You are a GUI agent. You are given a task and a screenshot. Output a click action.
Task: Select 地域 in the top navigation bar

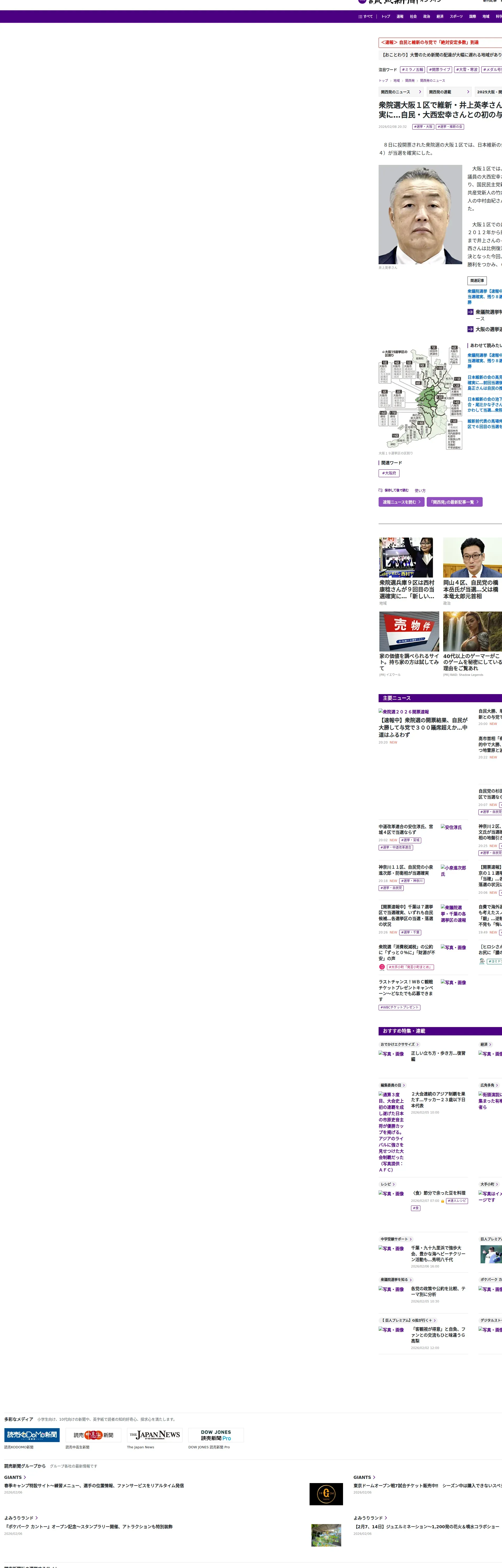coord(486,16)
